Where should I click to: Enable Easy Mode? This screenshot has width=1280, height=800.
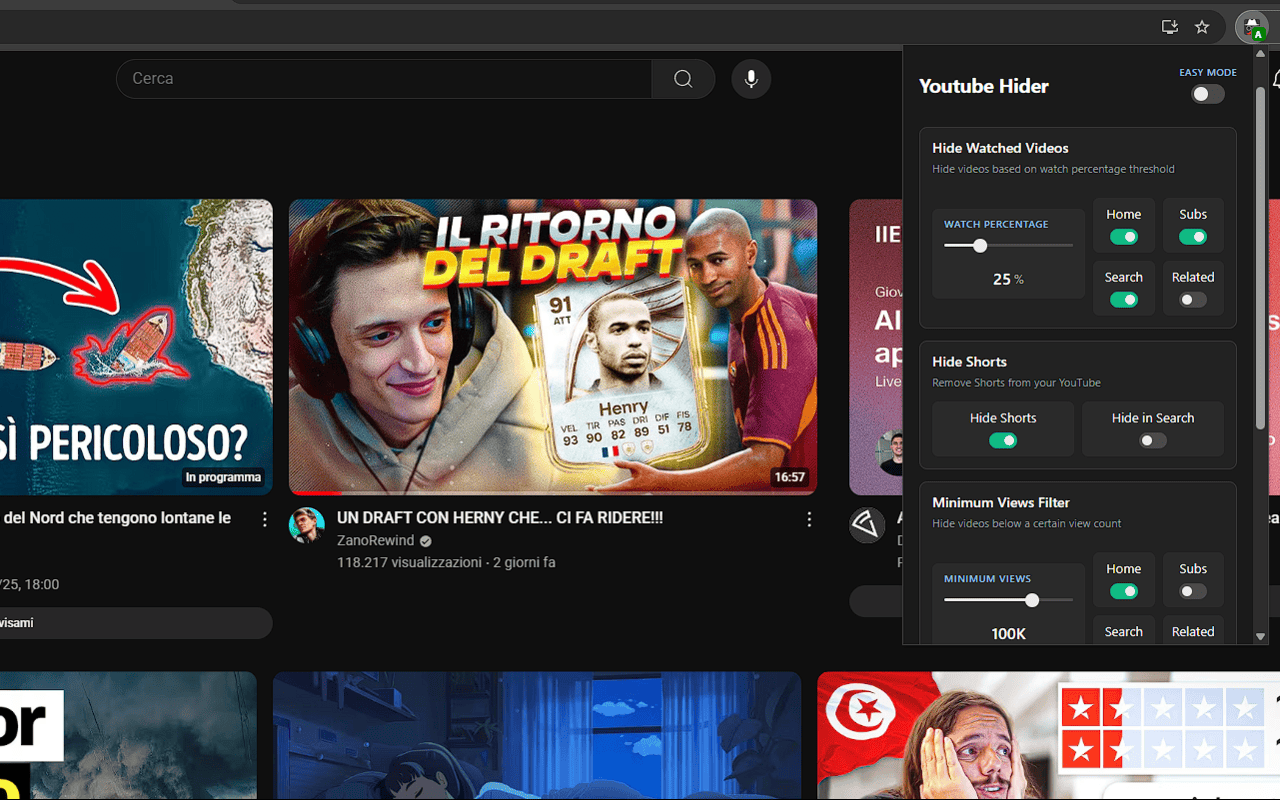[x=1207, y=94]
